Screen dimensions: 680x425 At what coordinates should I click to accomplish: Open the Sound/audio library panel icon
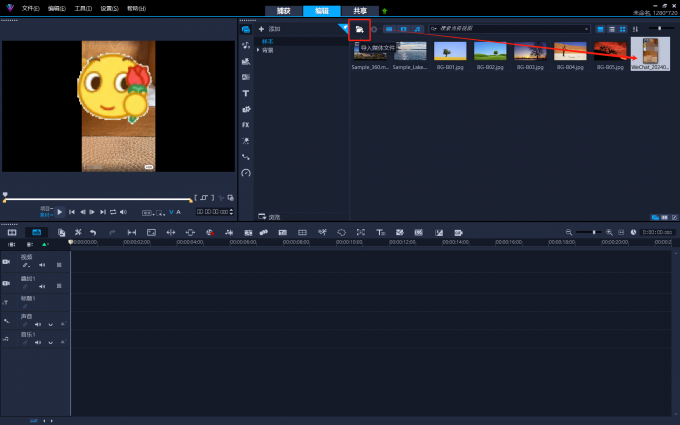pos(246,45)
